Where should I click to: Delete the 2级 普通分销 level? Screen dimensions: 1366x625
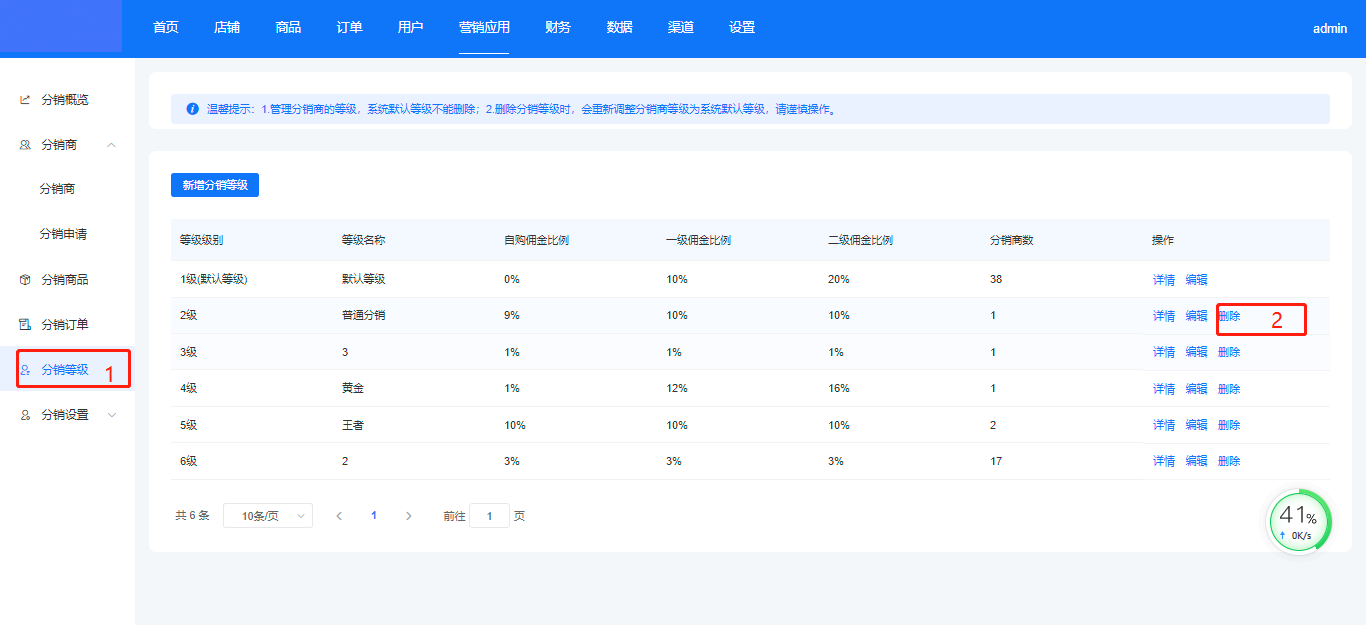(1229, 316)
